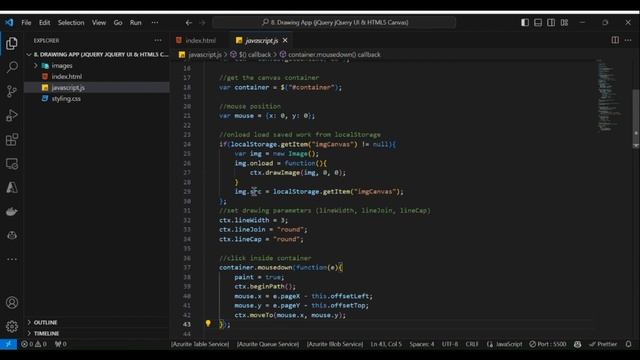640x360 pixels.
Task: Open the Search view
Action: click(x=12, y=67)
